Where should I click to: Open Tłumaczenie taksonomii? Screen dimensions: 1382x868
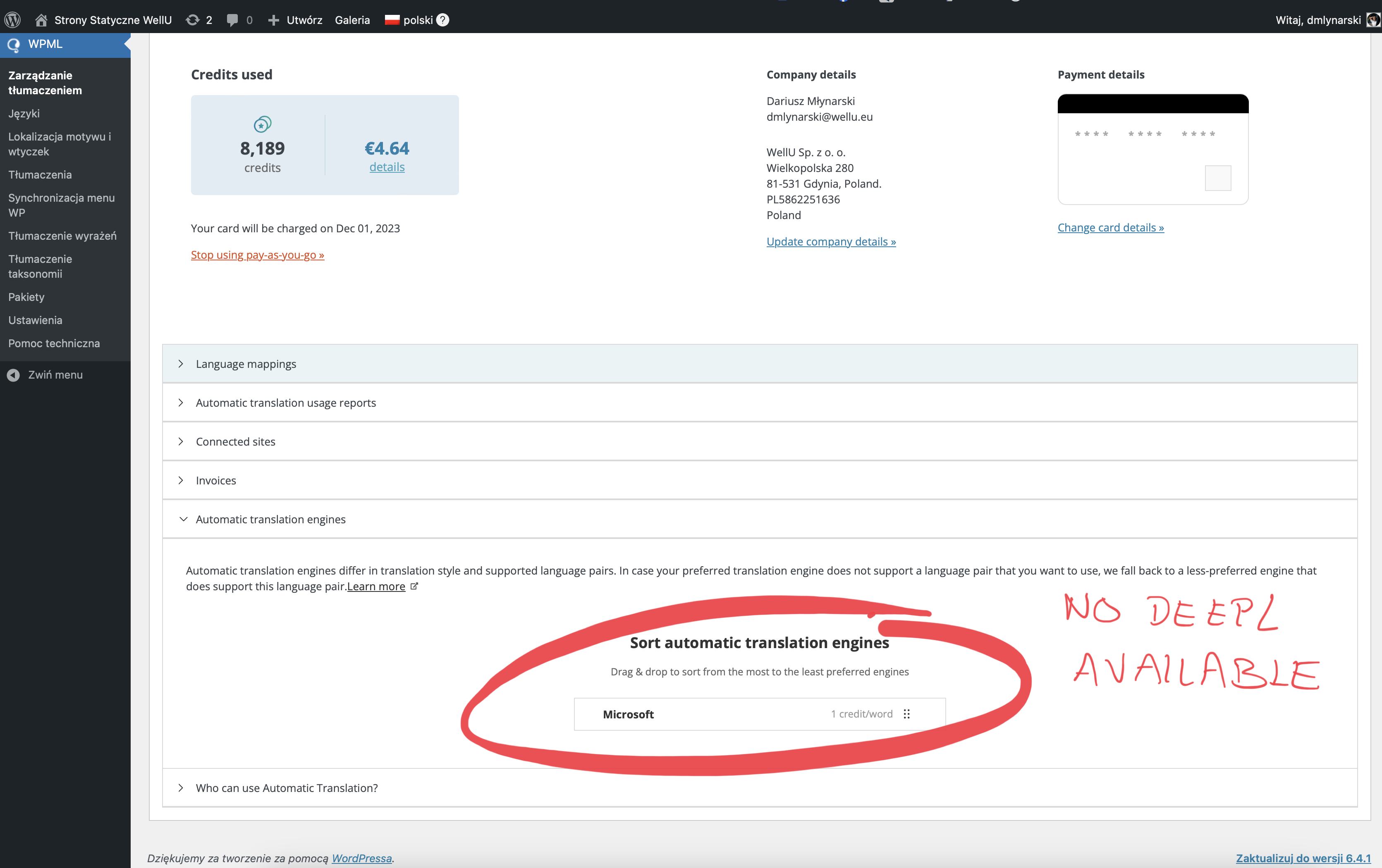click(40, 266)
